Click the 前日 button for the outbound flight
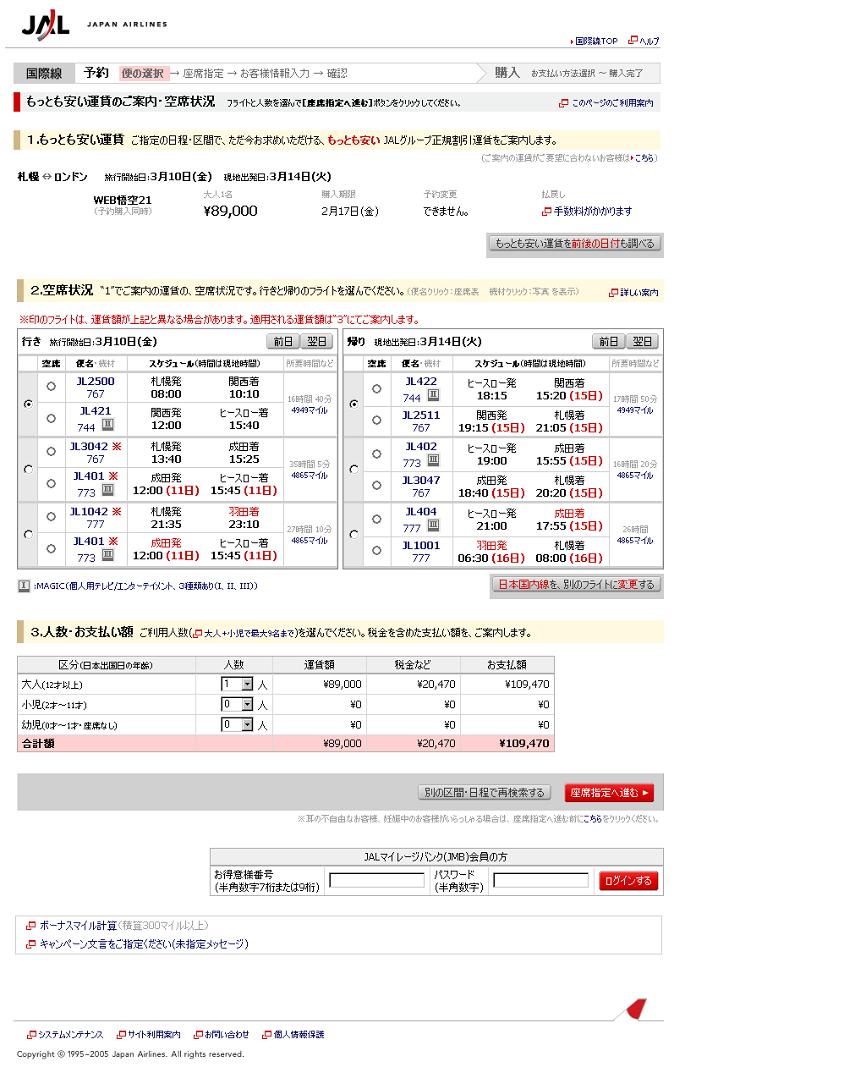 pyautogui.click(x=283, y=342)
